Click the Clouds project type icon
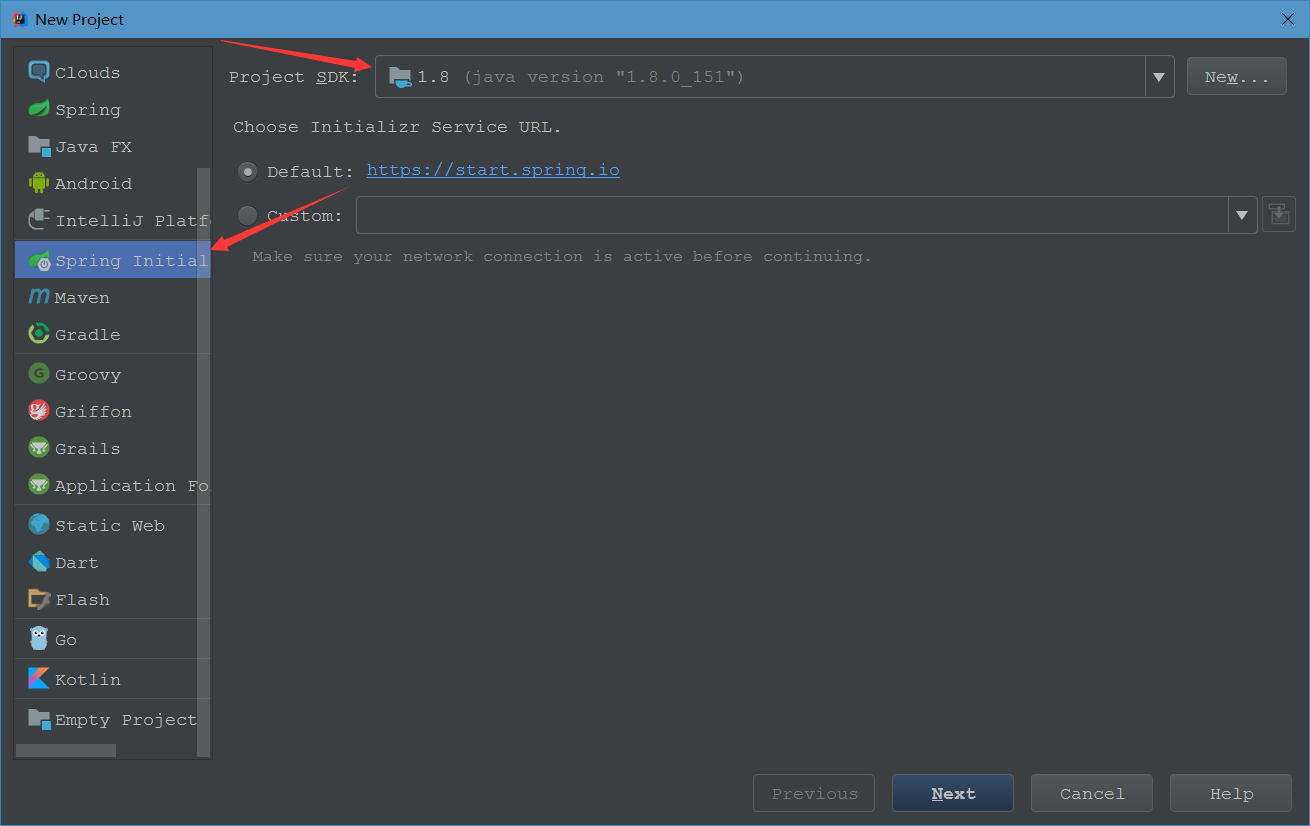 (x=39, y=72)
